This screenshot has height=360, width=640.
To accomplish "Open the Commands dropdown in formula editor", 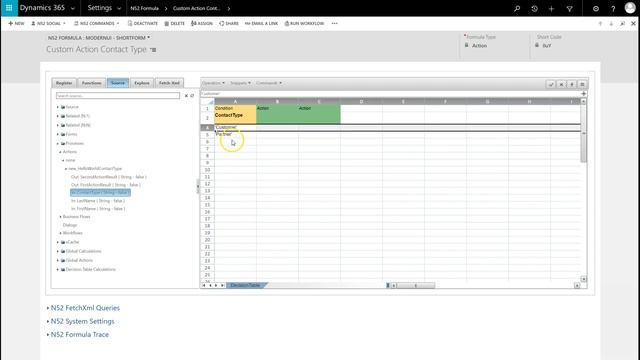I will (x=269, y=83).
